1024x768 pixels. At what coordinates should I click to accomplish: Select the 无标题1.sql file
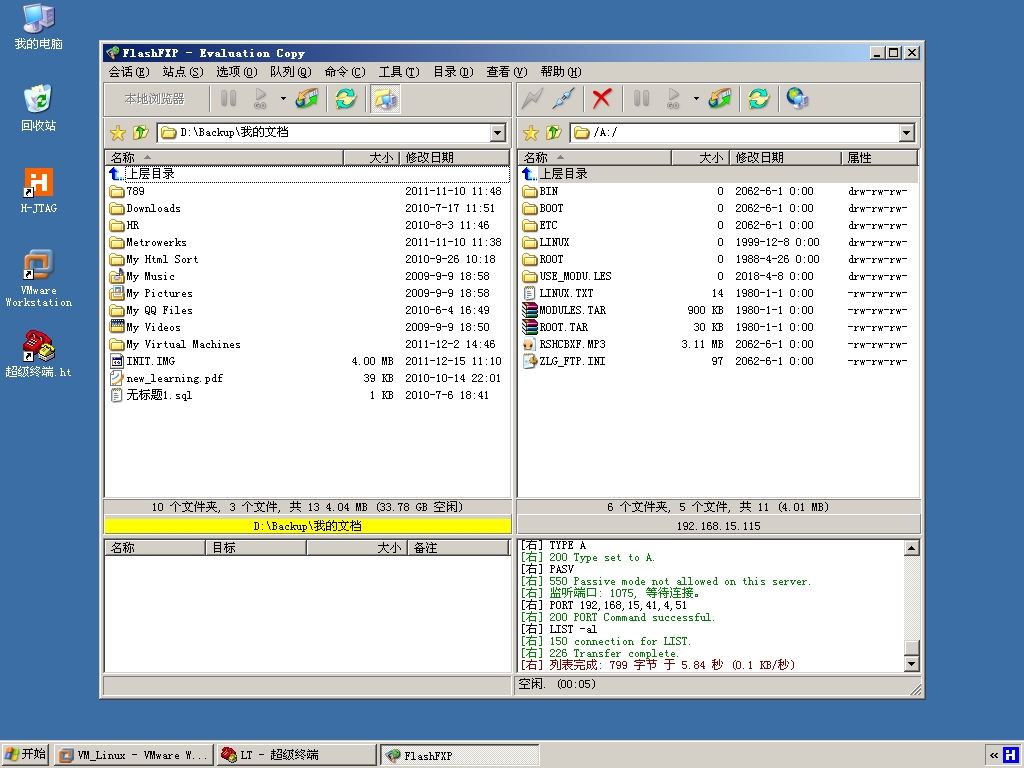[308, 395]
